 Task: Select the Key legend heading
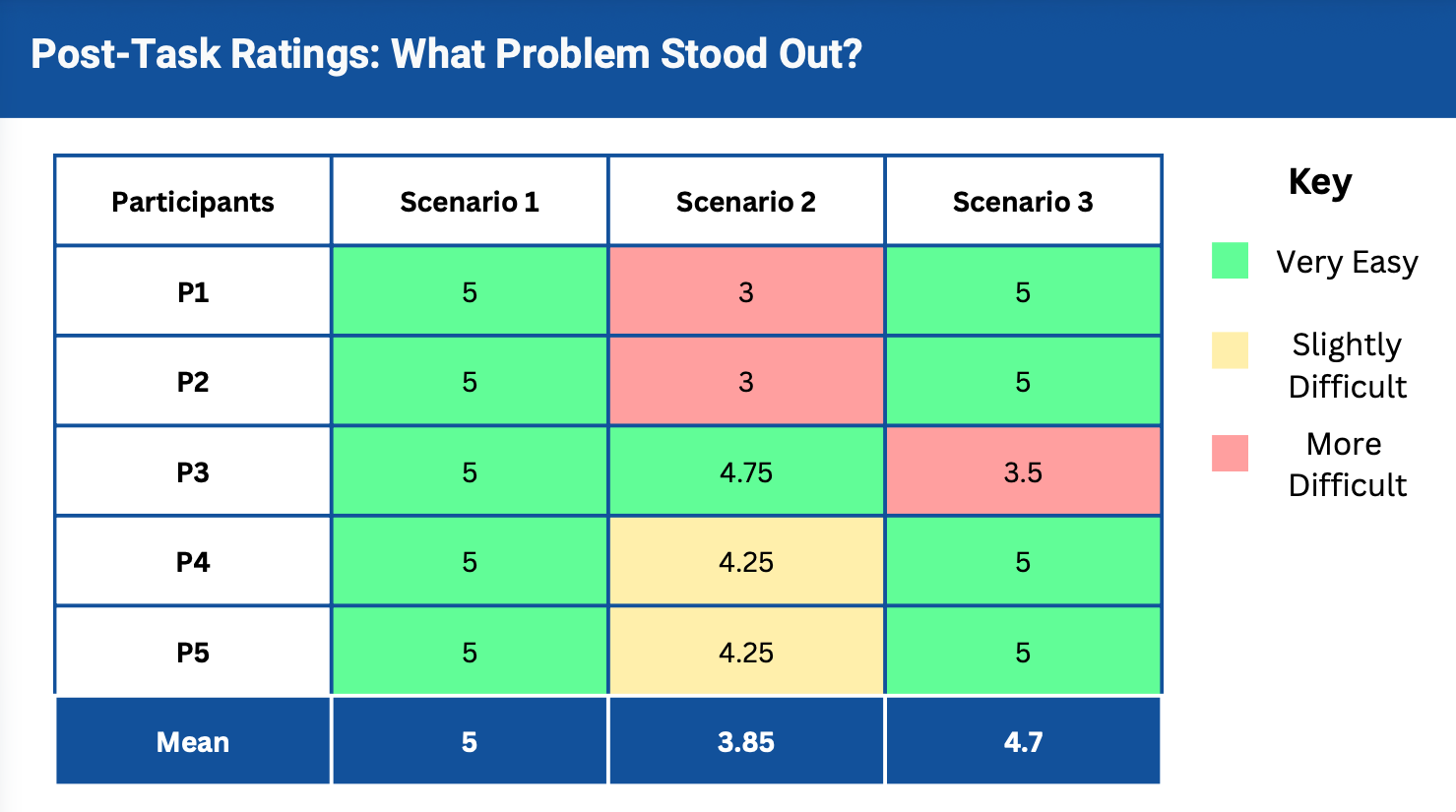click(x=1320, y=182)
